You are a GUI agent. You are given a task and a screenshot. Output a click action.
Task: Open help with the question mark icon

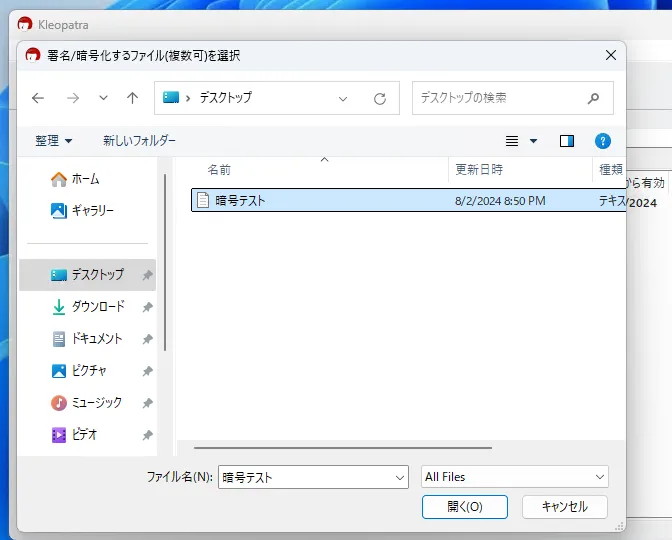click(603, 141)
